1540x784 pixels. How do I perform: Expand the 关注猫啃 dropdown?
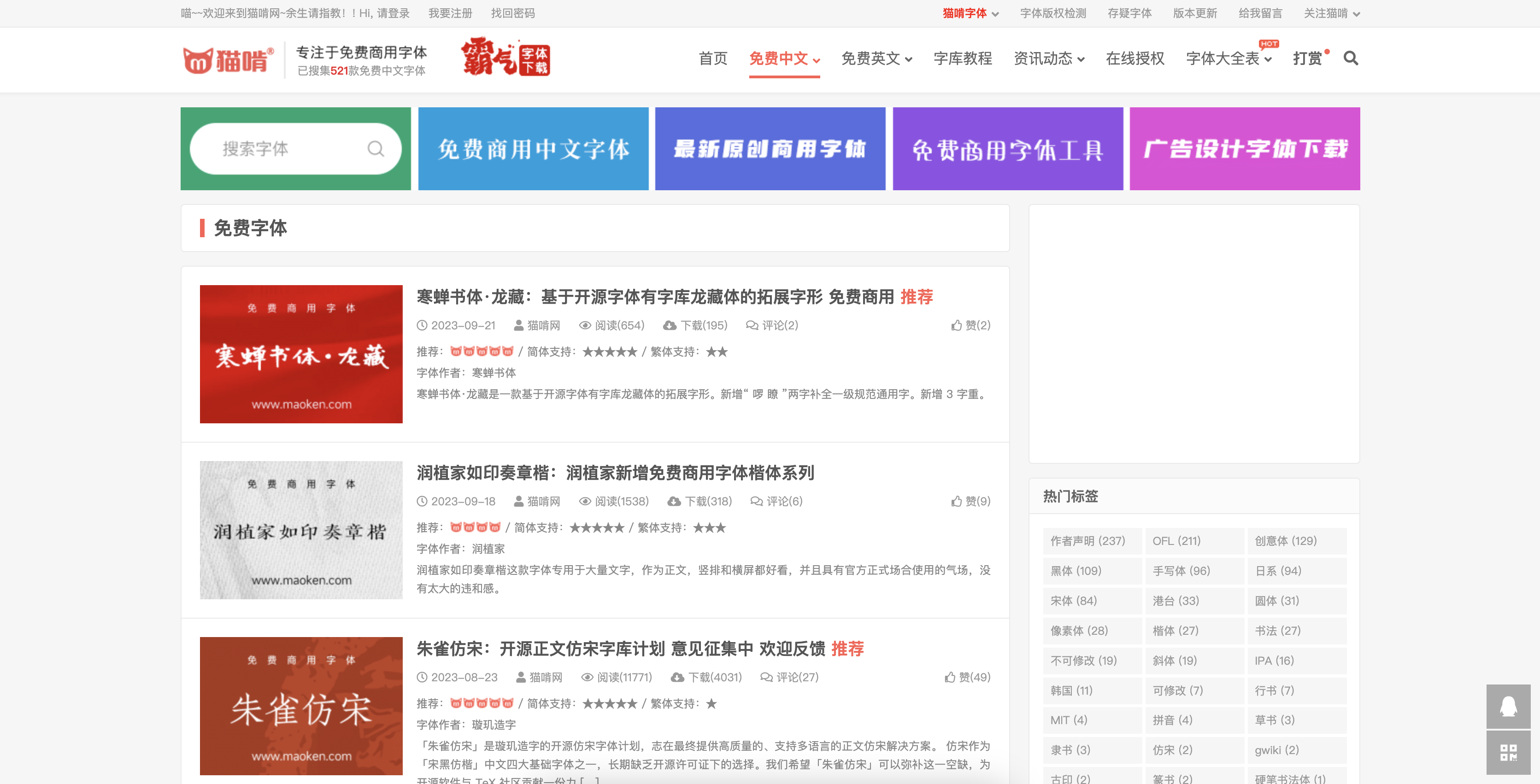pyautogui.click(x=1331, y=13)
